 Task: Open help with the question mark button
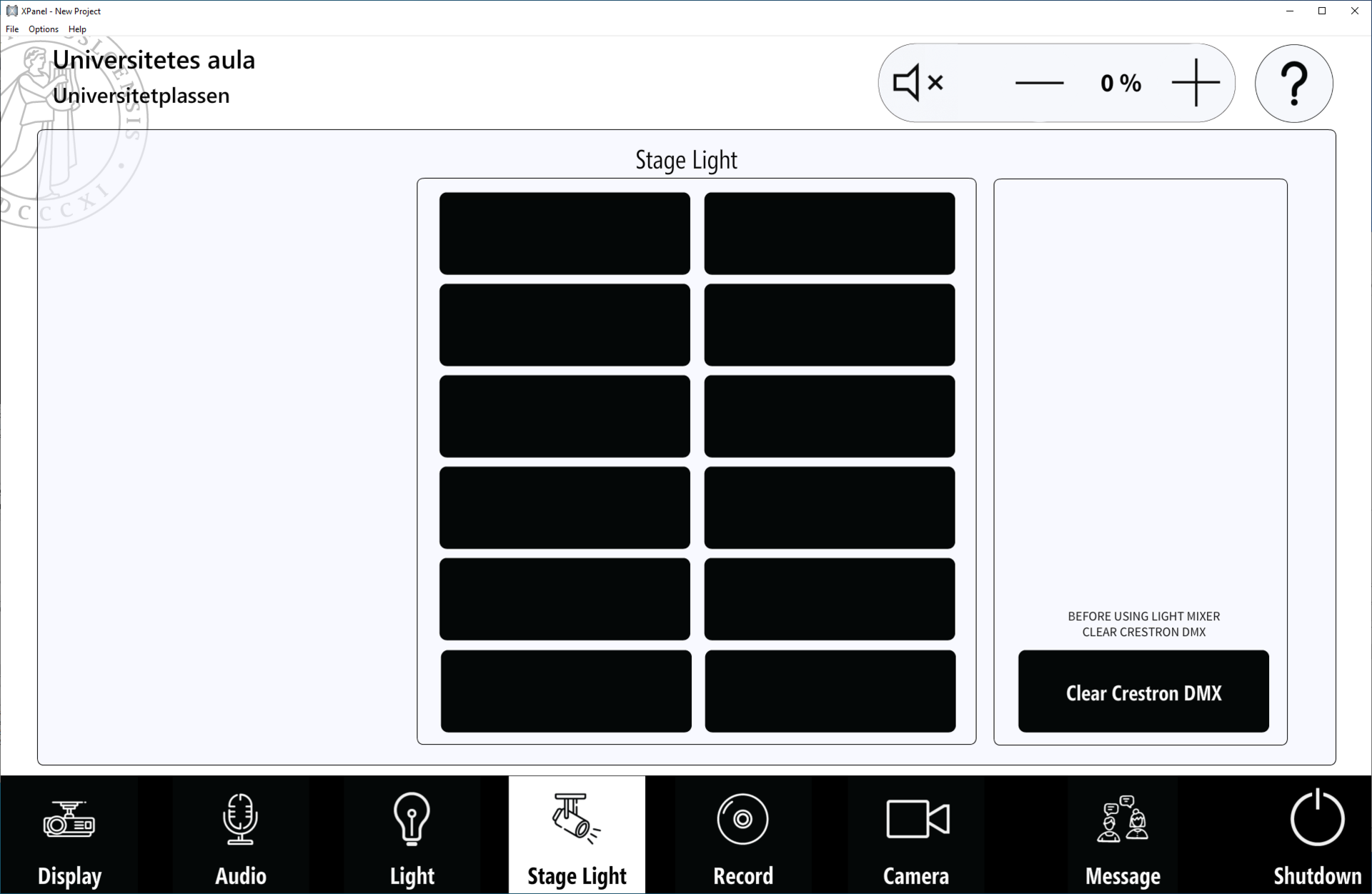[1294, 84]
